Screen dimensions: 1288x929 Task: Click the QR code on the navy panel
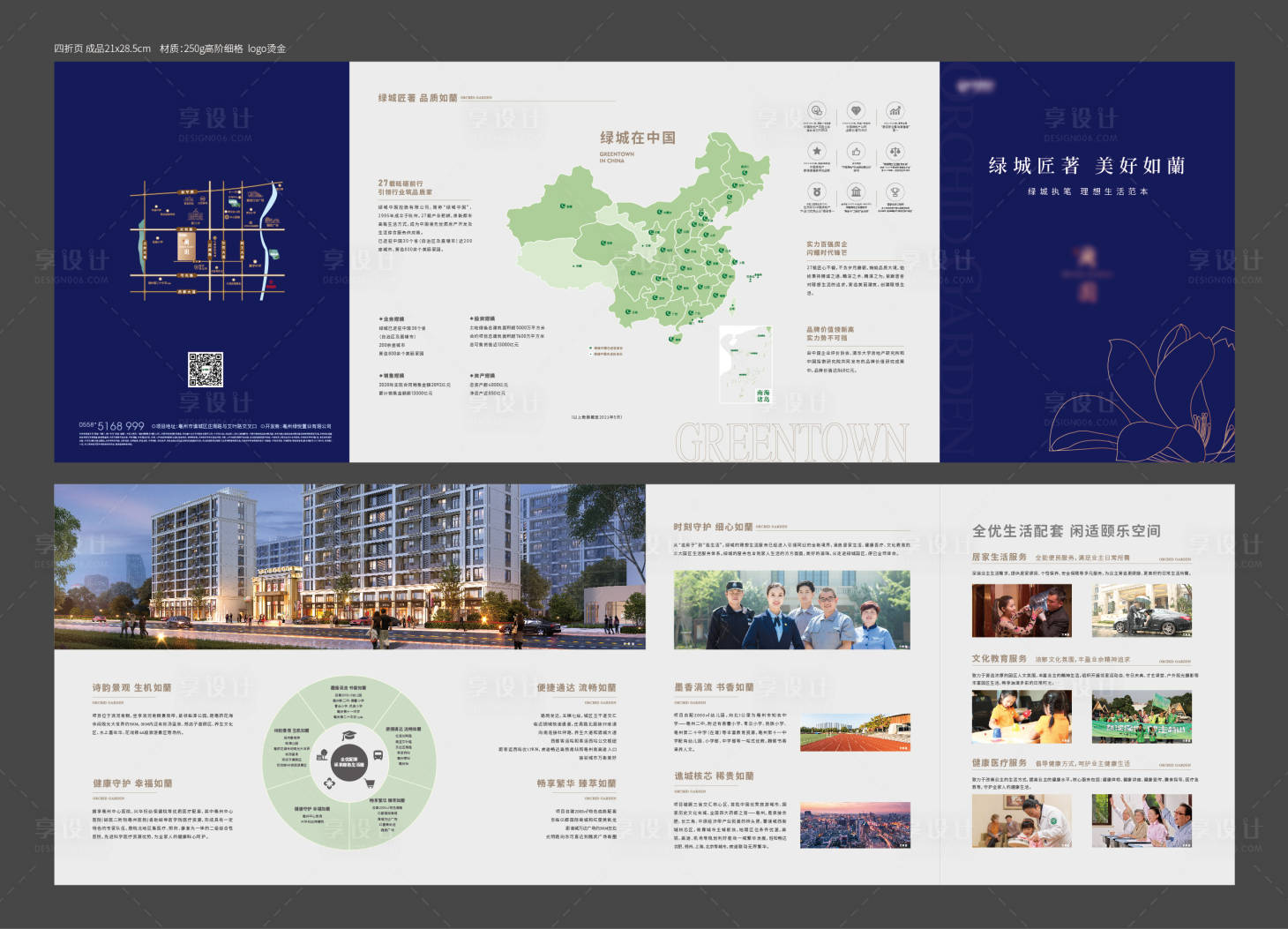tap(206, 370)
